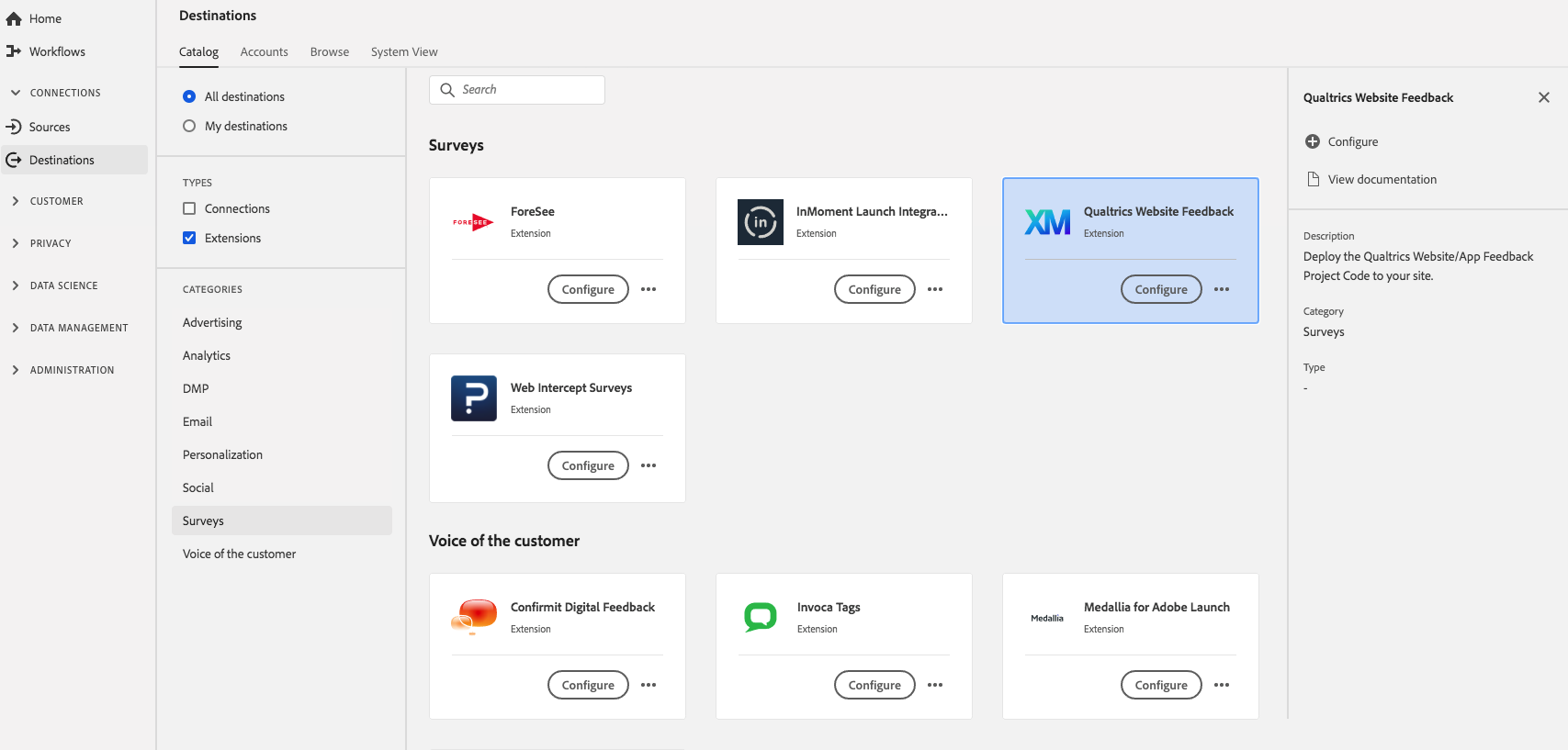This screenshot has width=1568, height=750.
Task: Click the InMoment logo icon
Action: pos(761,222)
